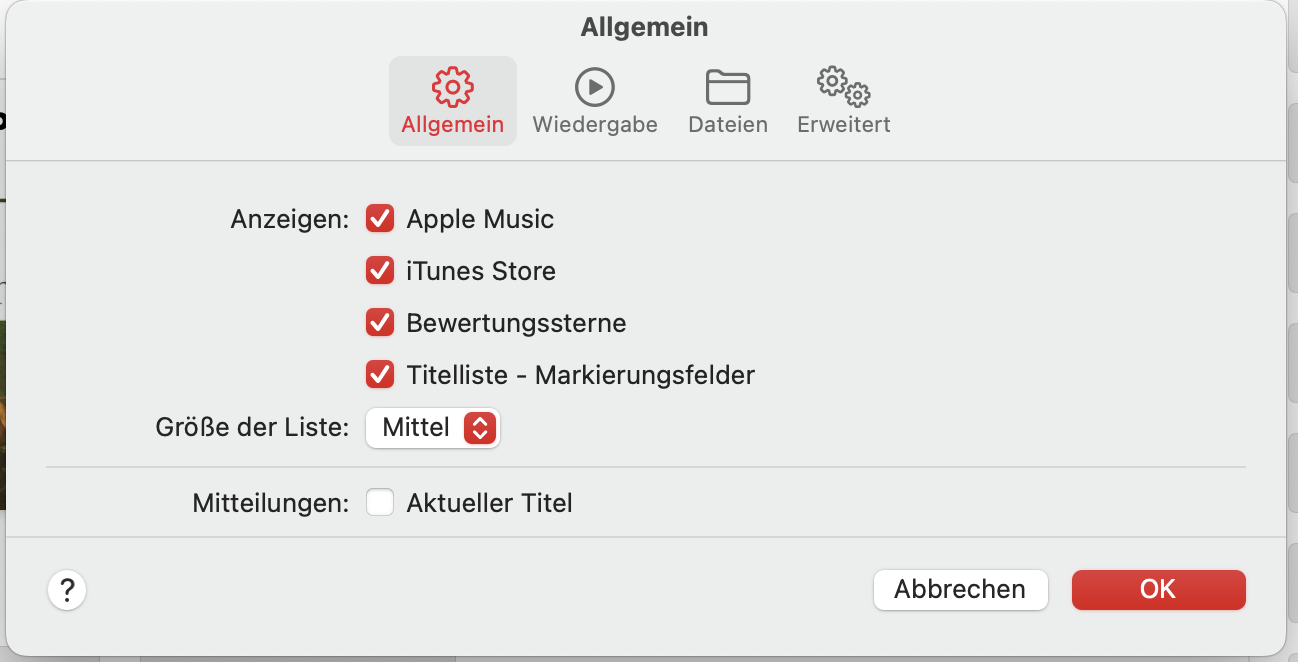
Task: Disable the iTunes Store checkbox
Action: (380, 271)
